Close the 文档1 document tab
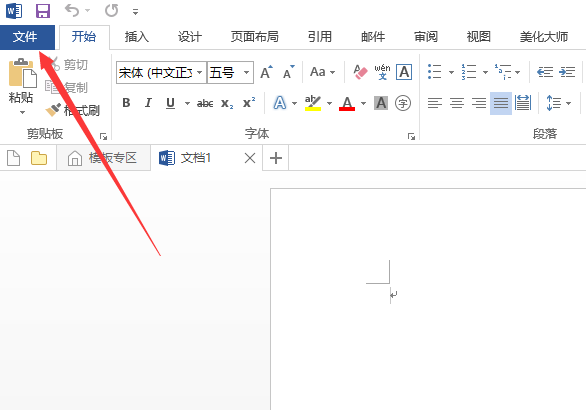The image size is (586, 410). [250, 158]
